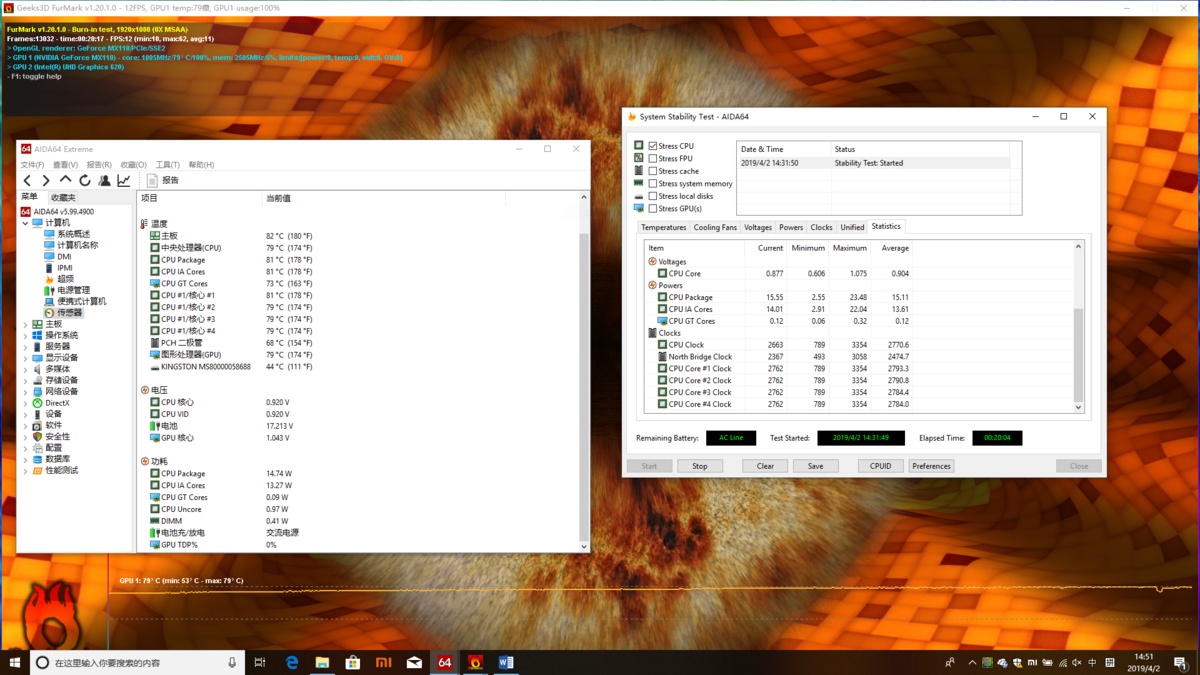Viewport: 1200px width, 675px height.
Task: Switch to AIDA64 taskbar icon
Action: tap(445, 662)
